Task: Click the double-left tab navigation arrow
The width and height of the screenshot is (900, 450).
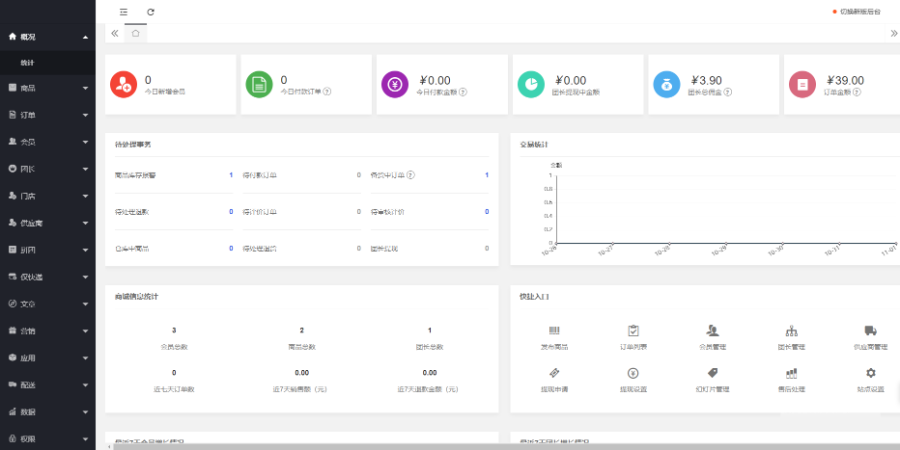Action: (x=115, y=33)
